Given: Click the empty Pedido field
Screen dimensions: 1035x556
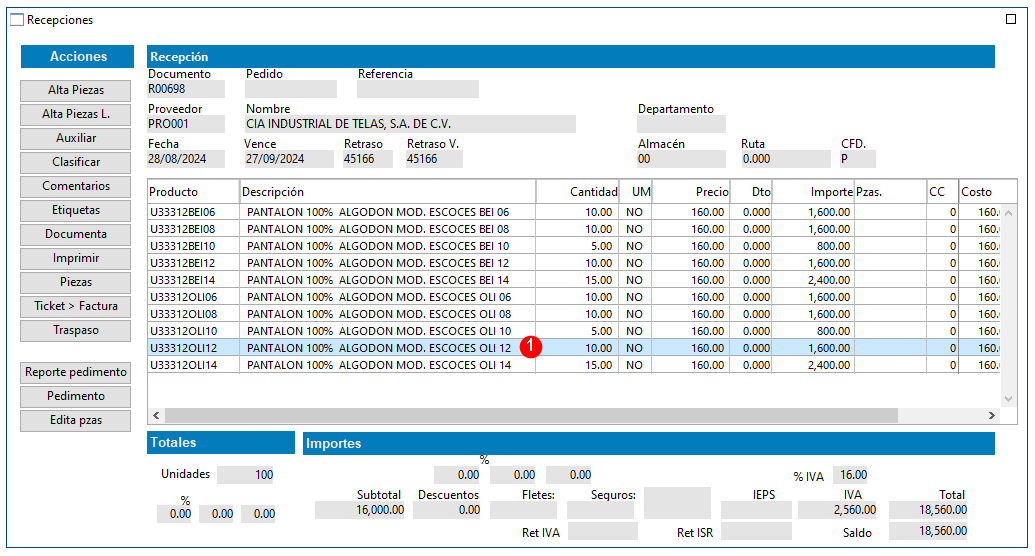Looking at the screenshot, I should click(x=291, y=89).
